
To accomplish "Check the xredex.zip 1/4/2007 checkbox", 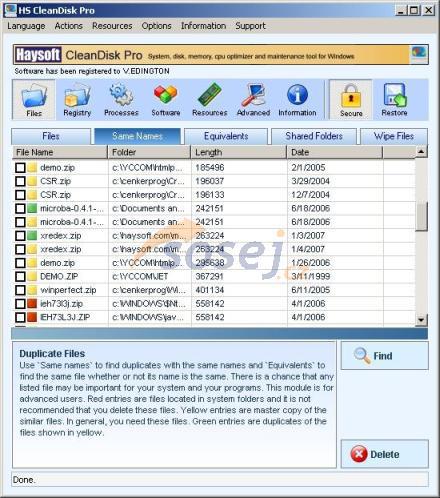I will coord(20,249).
